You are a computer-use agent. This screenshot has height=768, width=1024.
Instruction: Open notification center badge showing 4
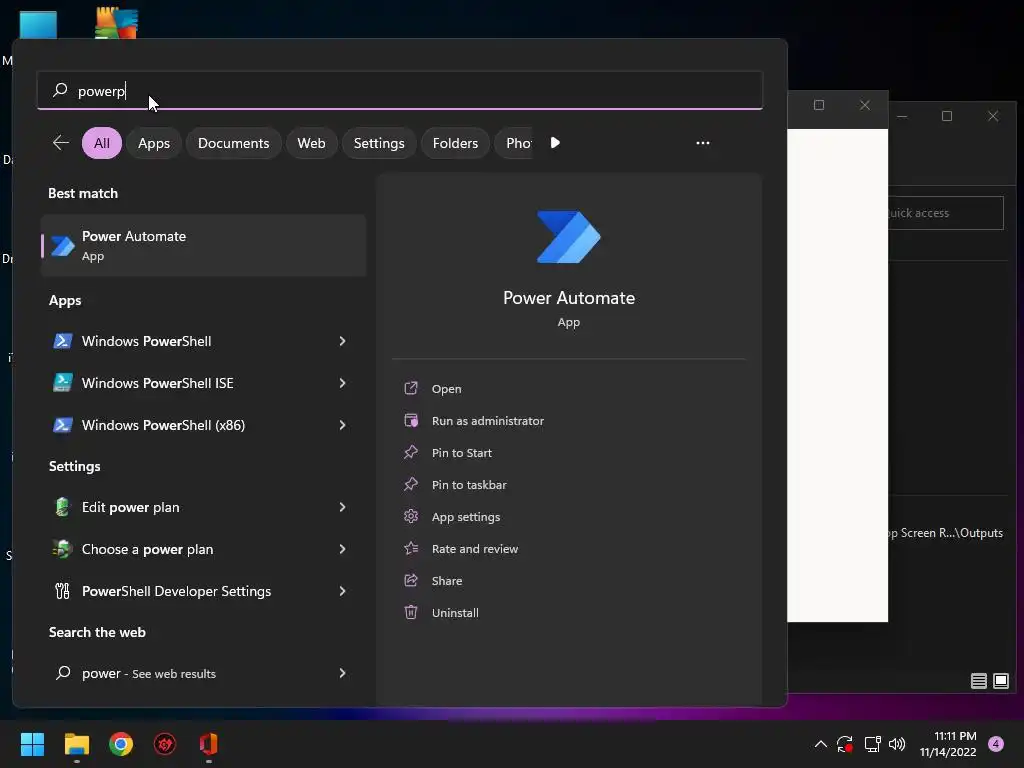(996, 744)
